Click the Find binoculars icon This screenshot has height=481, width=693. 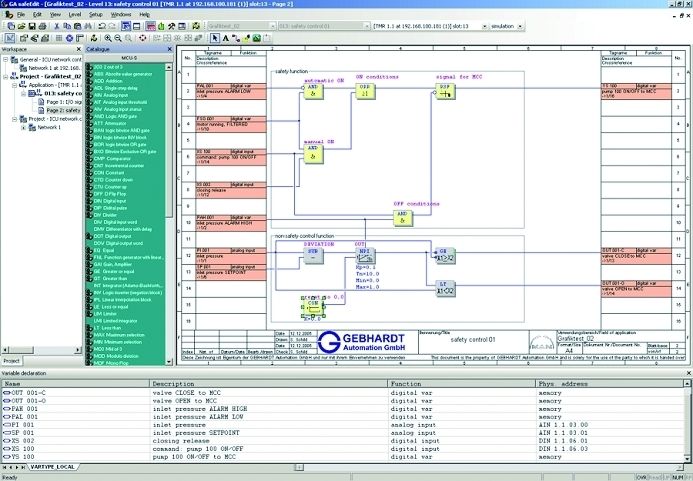[x=88, y=26]
